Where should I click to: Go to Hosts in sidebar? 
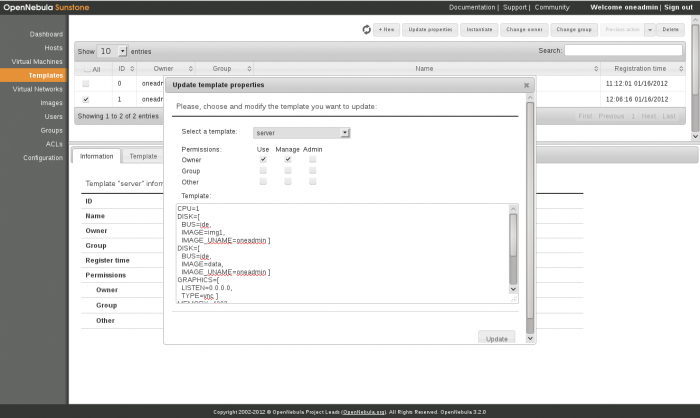[x=54, y=48]
